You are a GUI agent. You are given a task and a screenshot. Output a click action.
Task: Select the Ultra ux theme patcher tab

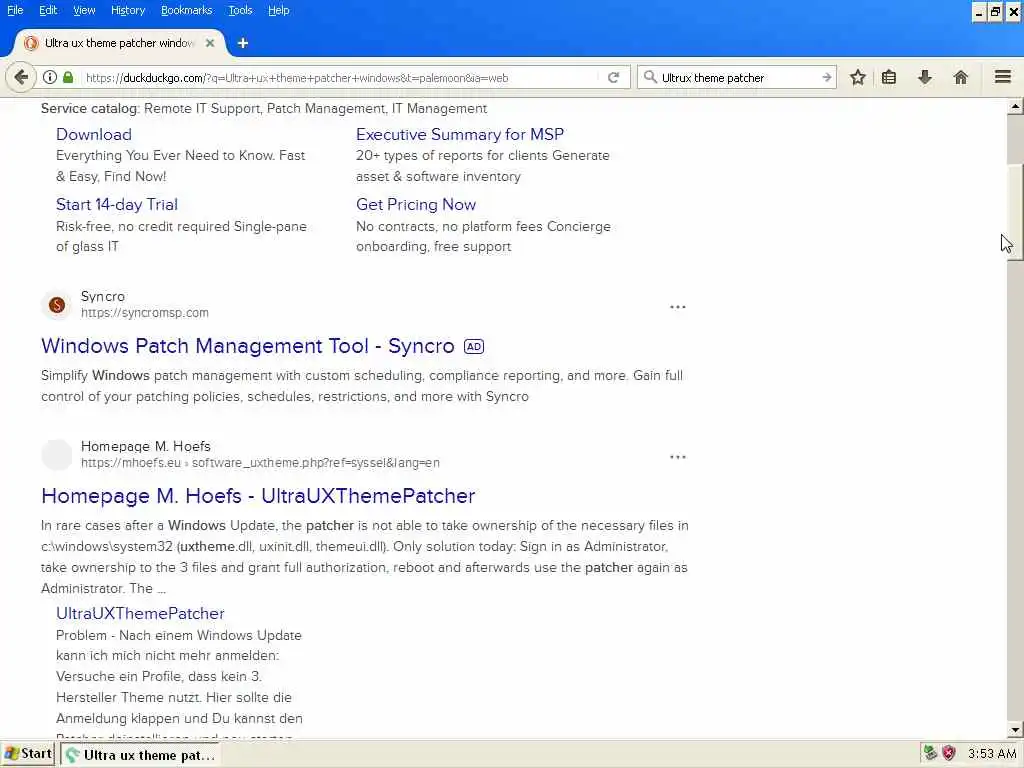[x=119, y=43]
